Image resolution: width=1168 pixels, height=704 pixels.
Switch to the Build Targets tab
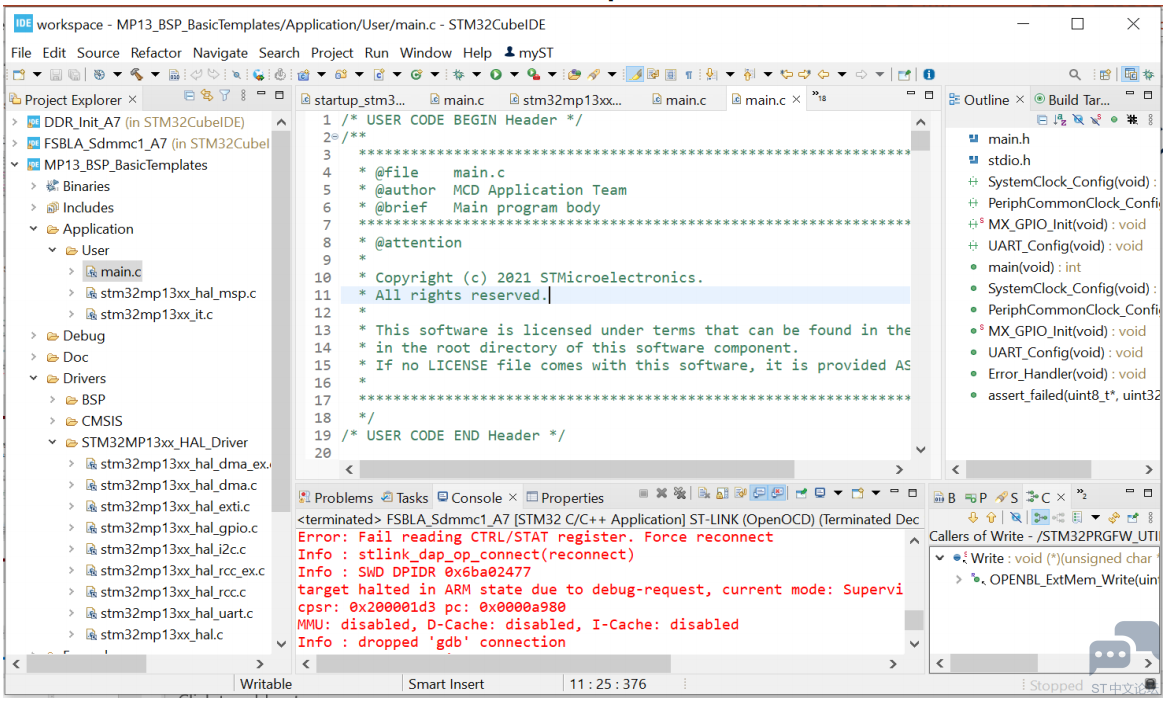(1071, 100)
